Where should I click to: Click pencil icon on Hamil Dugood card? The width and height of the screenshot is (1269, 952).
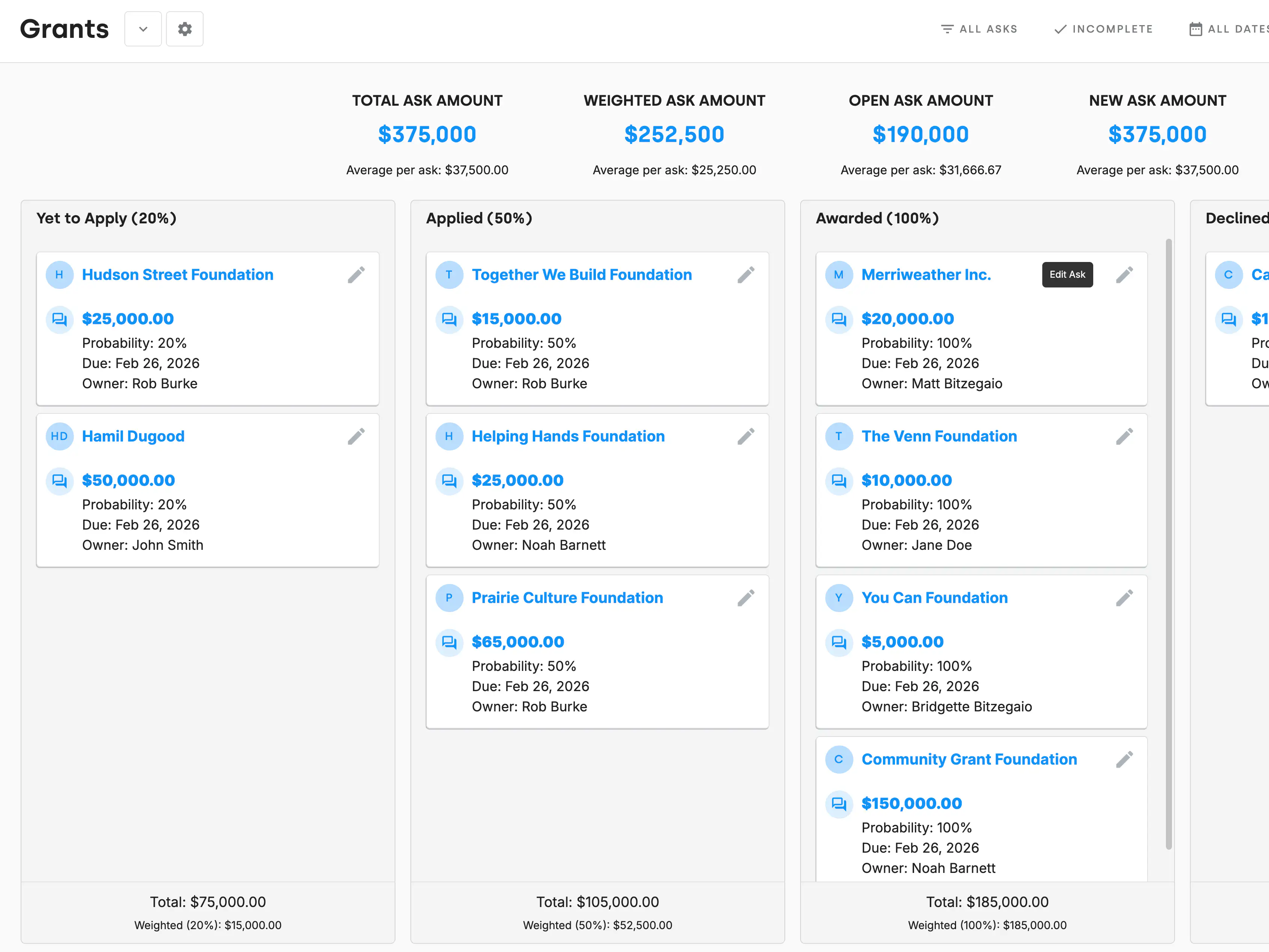356,437
